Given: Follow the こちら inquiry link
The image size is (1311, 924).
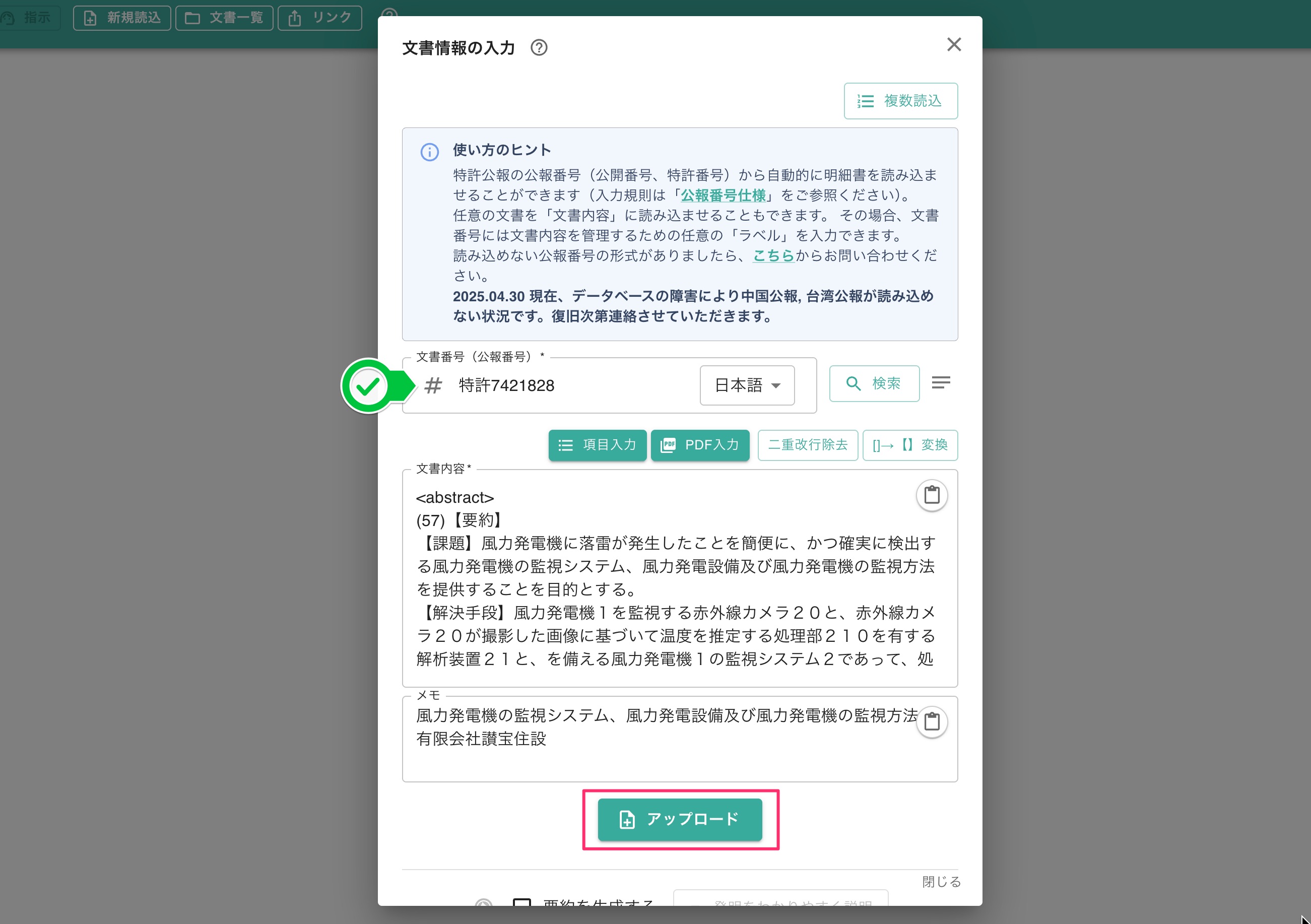Looking at the screenshot, I should tap(774, 255).
